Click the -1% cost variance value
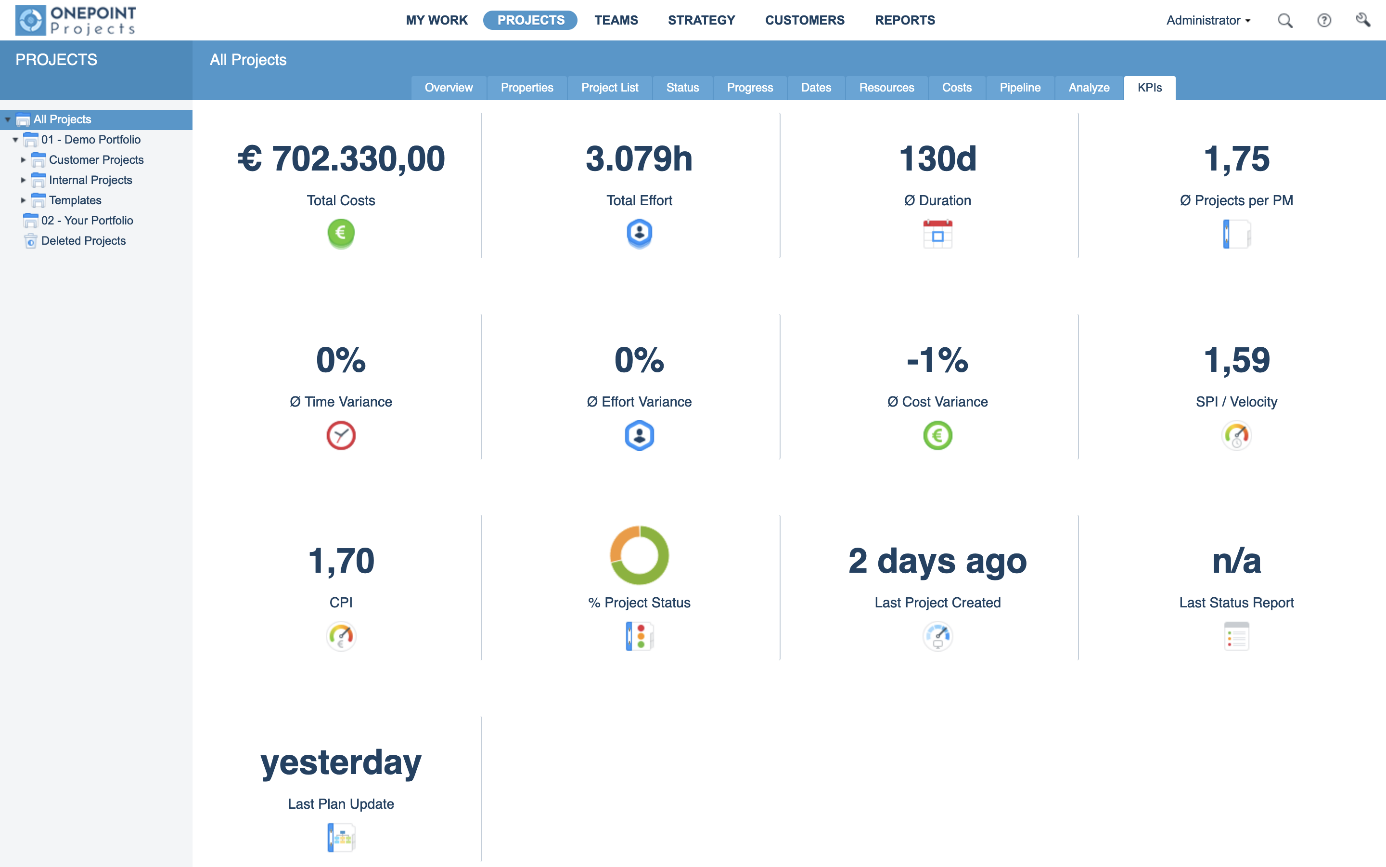The height and width of the screenshot is (867, 1386). click(937, 360)
